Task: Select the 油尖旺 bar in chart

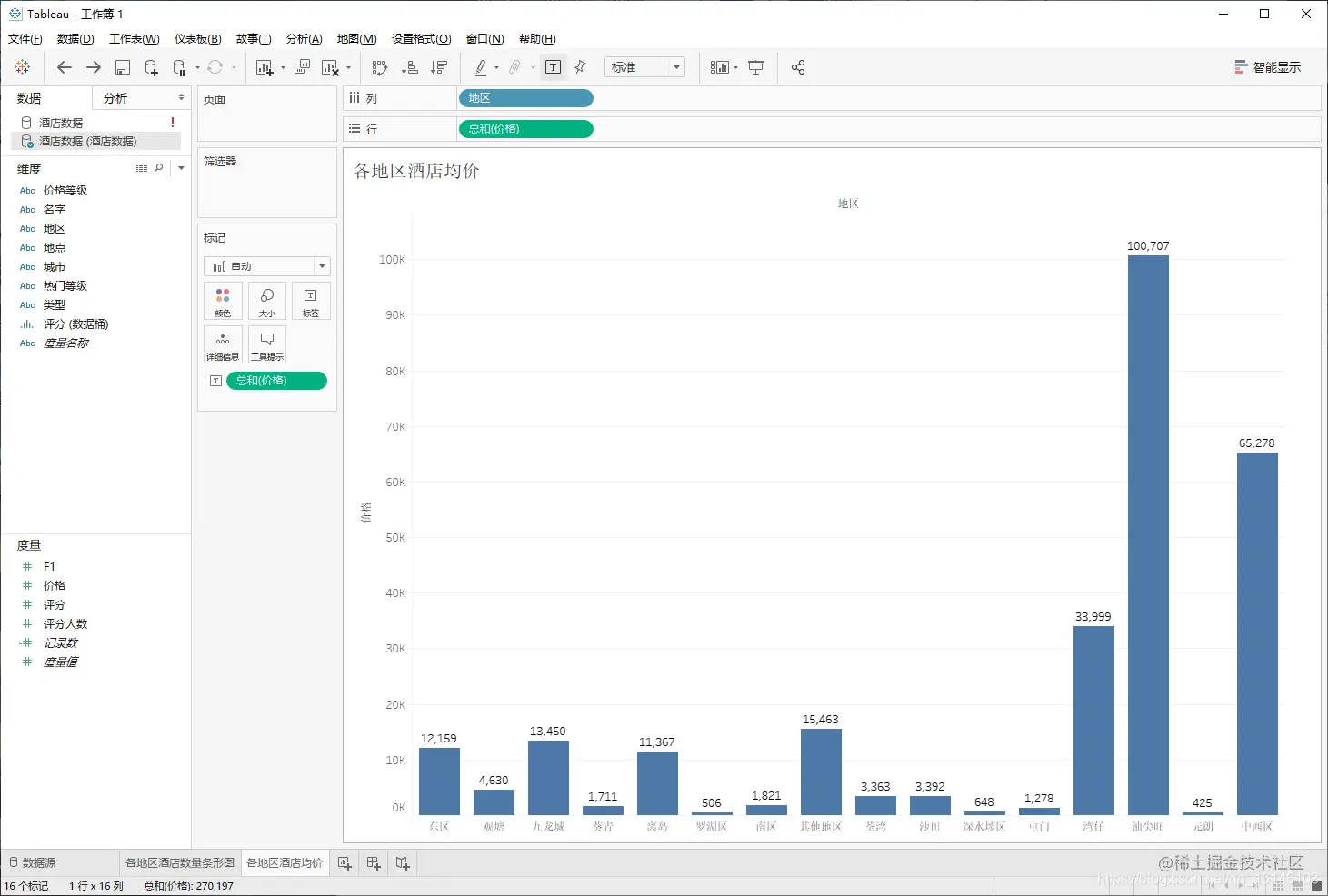Action: (x=1148, y=535)
